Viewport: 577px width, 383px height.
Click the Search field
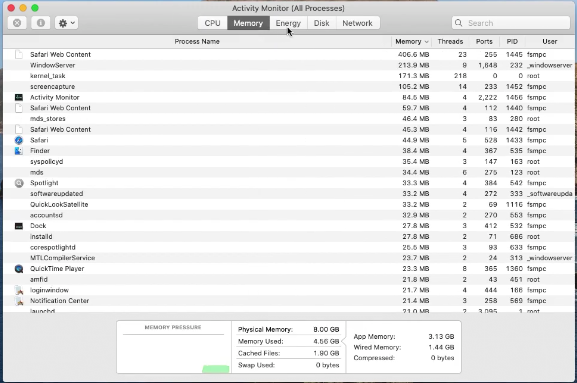click(x=511, y=23)
